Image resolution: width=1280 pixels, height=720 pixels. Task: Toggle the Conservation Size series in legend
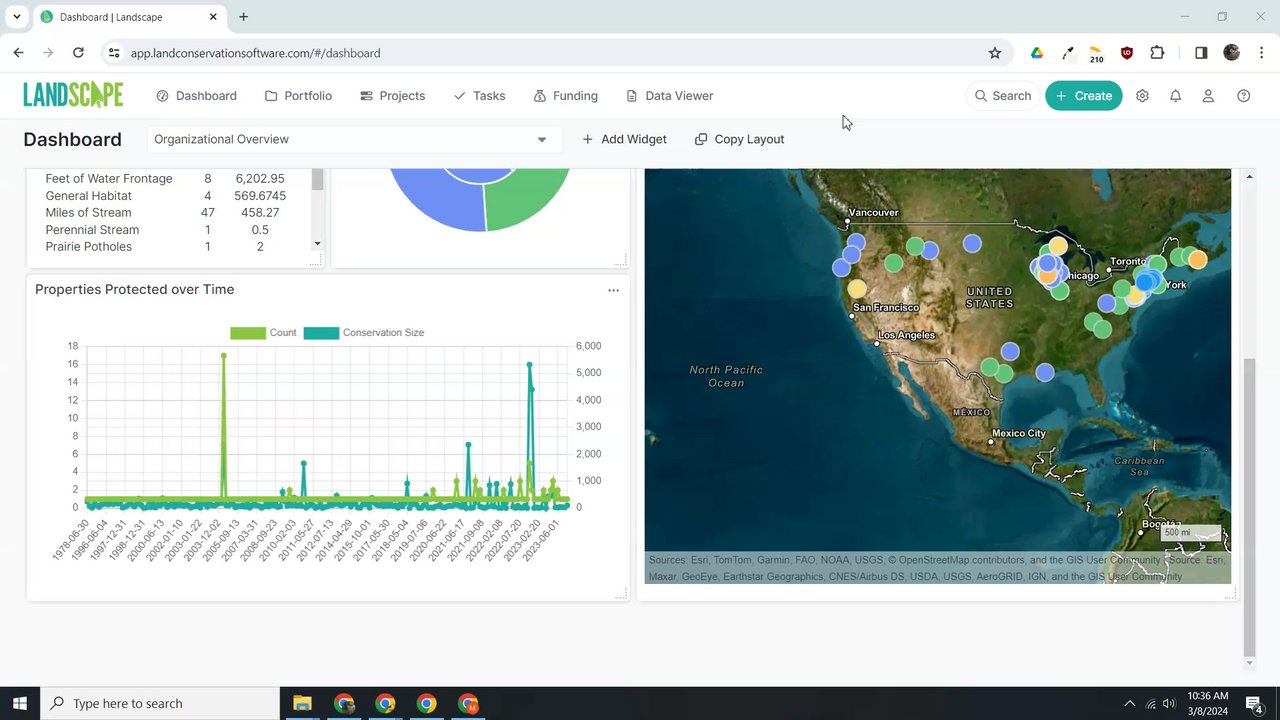click(x=364, y=333)
